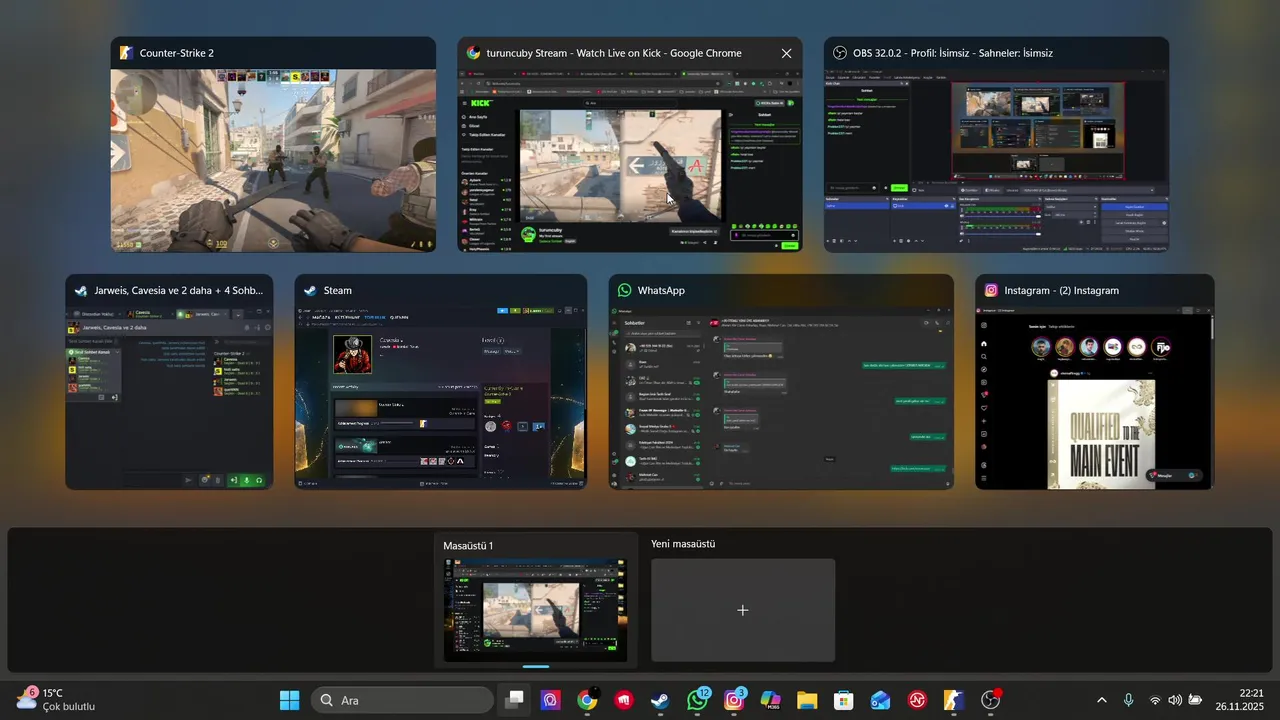Image resolution: width=1280 pixels, height=720 pixels.
Task: Switch to the Counter-Strike 2 window thumbnail
Action: tap(273, 144)
